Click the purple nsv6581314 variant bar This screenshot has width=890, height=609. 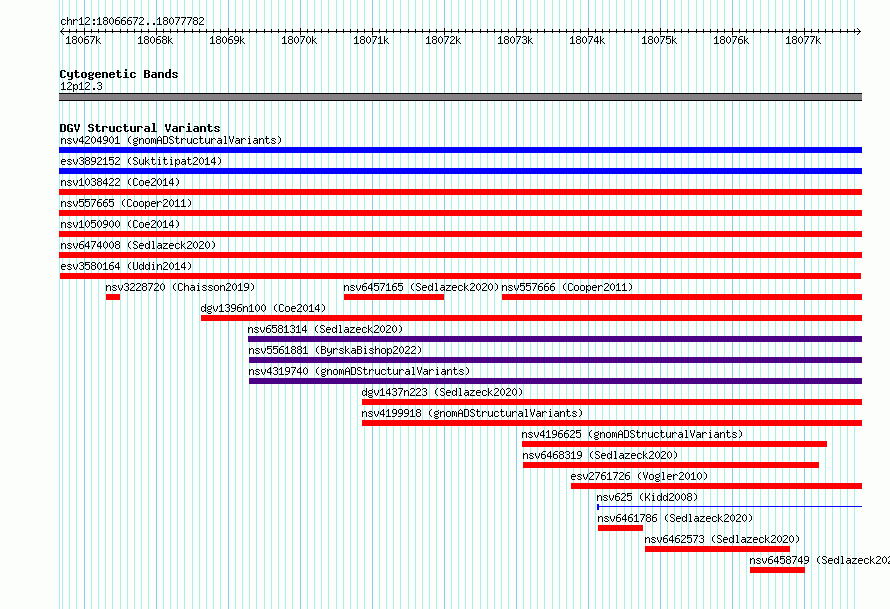pyautogui.click(x=555, y=339)
